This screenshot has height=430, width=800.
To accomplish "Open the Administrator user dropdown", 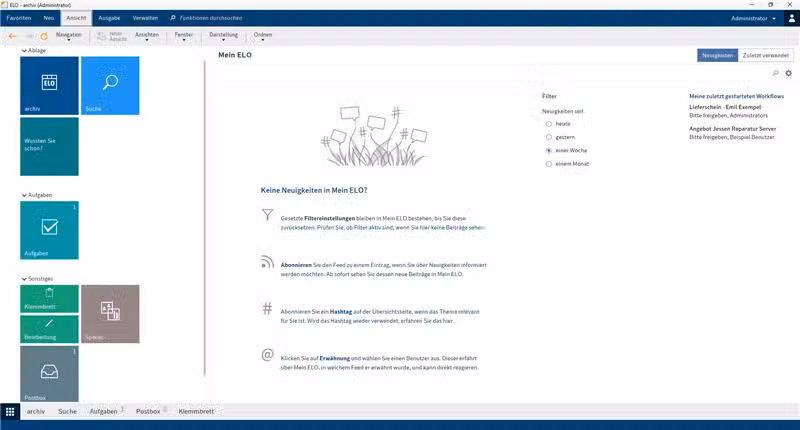I will pos(753,18).
